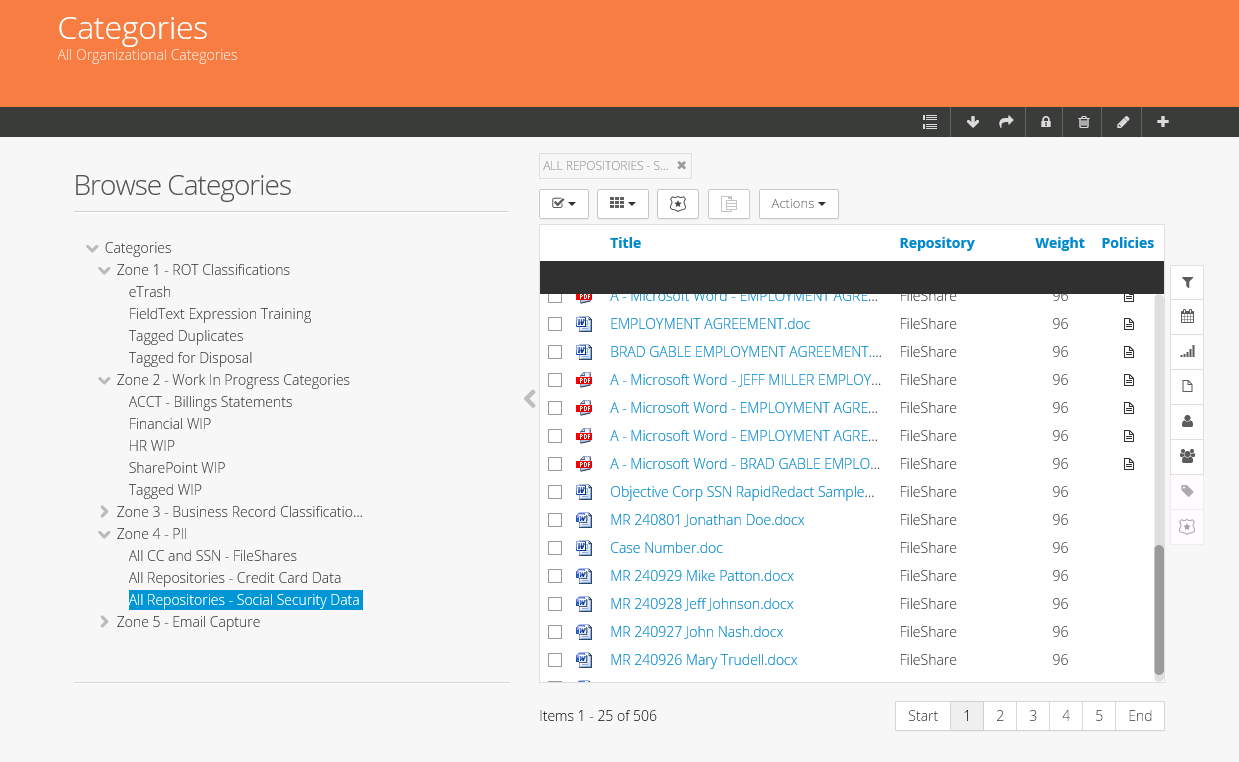This screenshot has height=762, width=1239.
Task: Click the list view icon in dark toolbar
Action: 930,122
